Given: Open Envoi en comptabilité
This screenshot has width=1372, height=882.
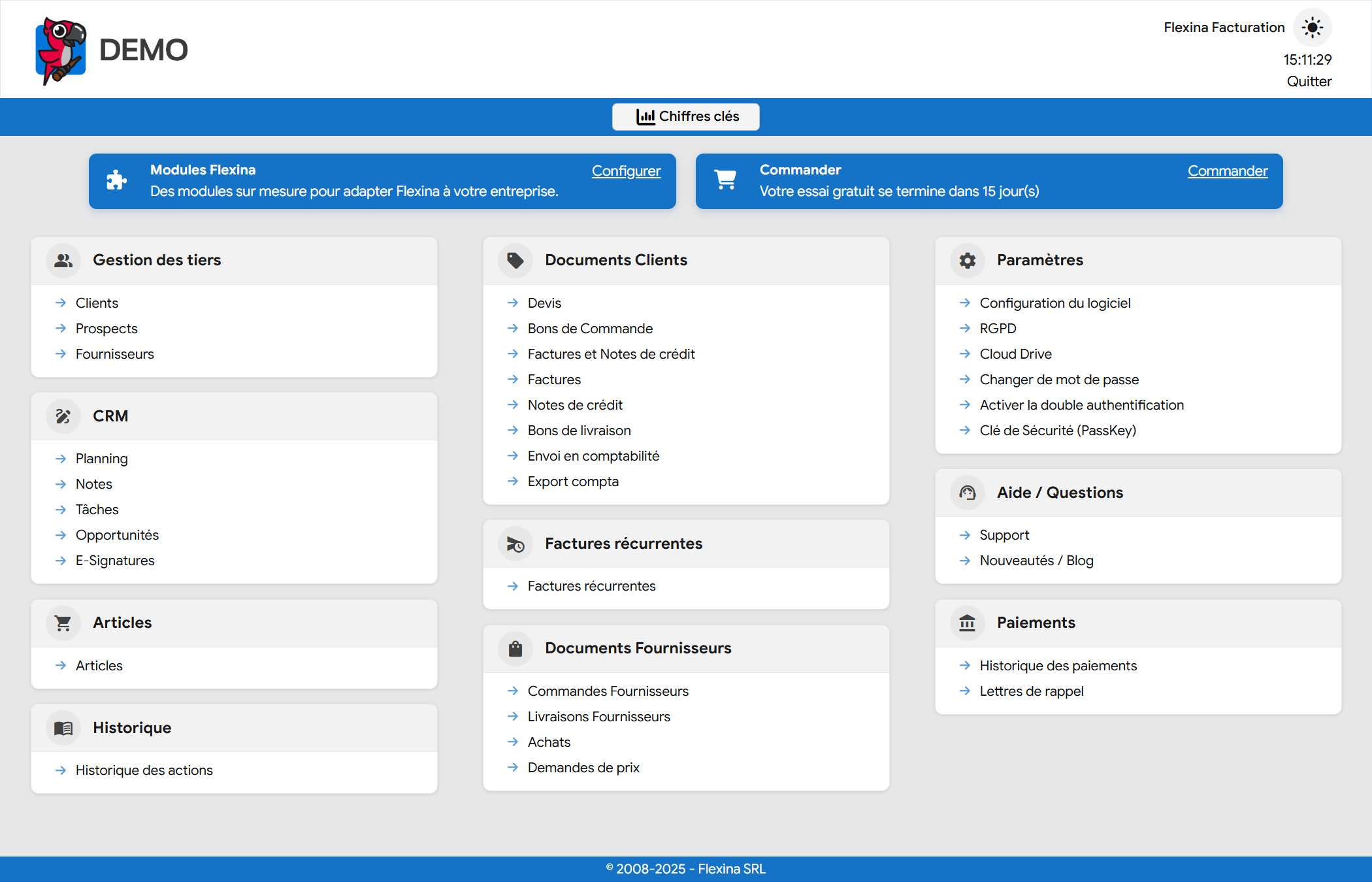Looking at the screenshot, I should (593, 455).
